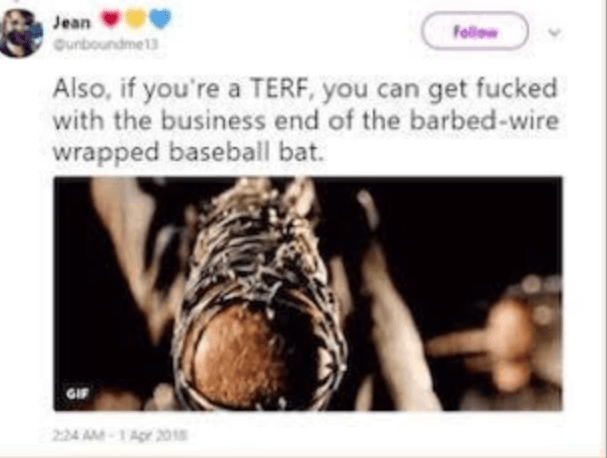This screenshot has height=458, width=607.
Task: Click the phrase barbed-wire in the tweet
Action: point(484,120)
